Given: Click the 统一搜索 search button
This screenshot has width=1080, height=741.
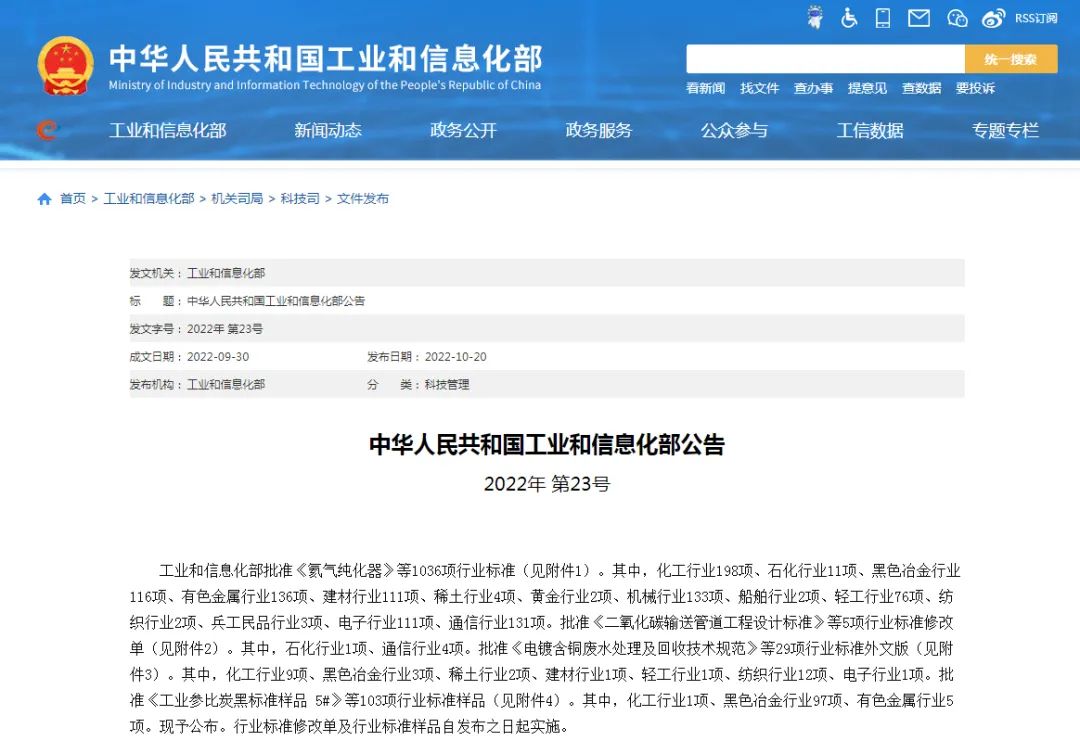Looking at the screenshot, I should 1010,59.
